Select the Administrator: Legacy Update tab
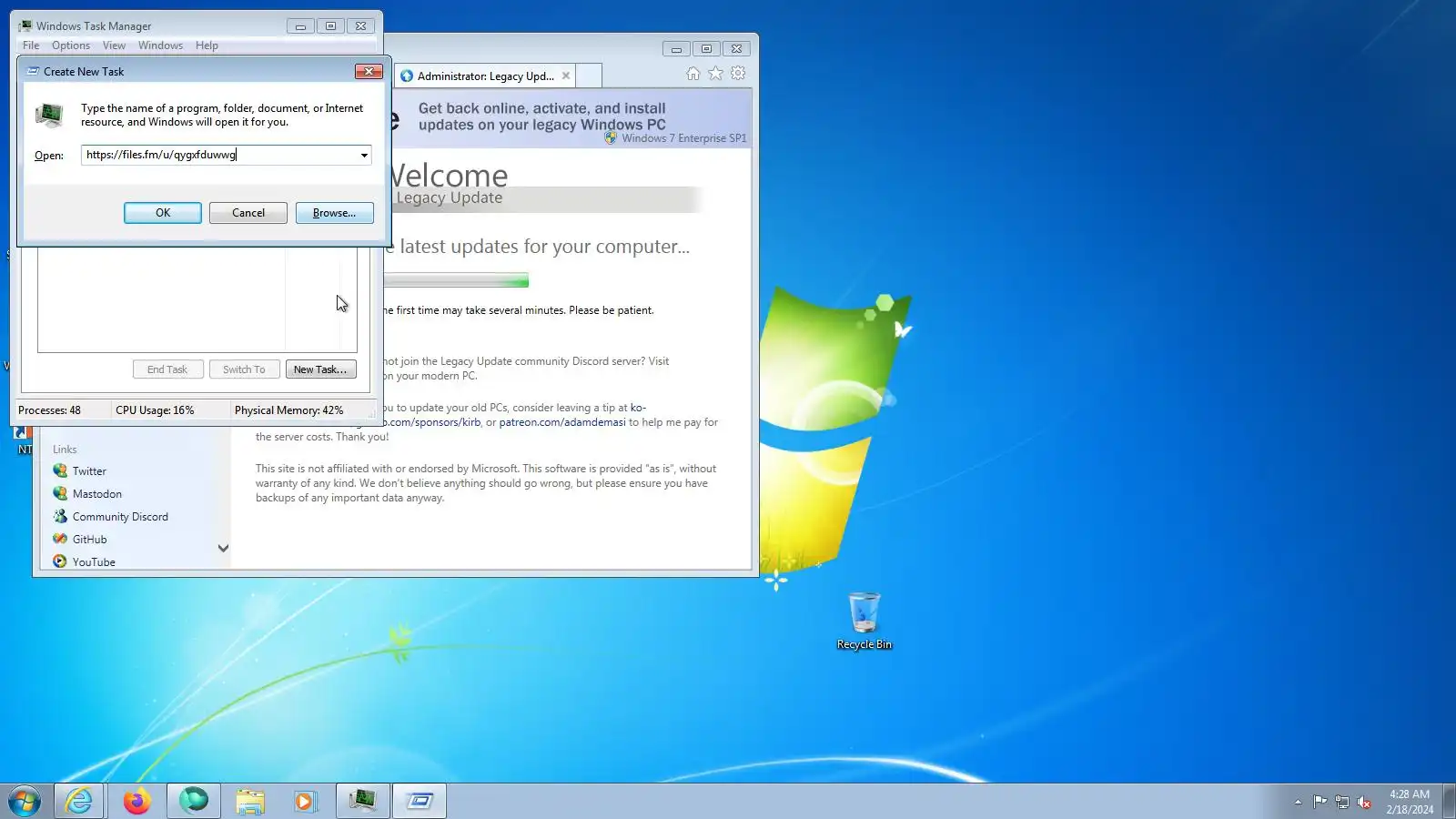 click(x=485, y=76)
